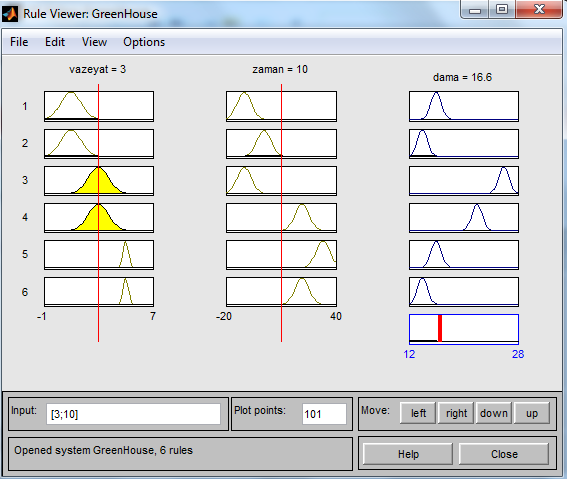Move plots with the down button
The image size is (567, 479).
[494, 413]
